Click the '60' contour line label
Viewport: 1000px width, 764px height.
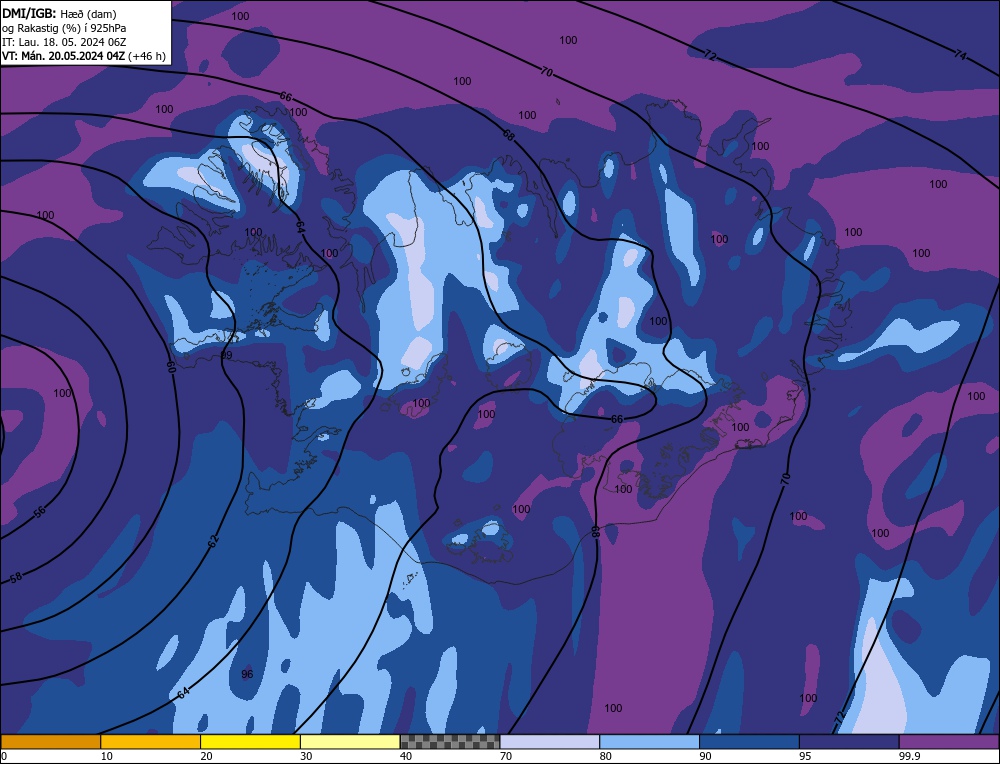(x=170, y=367)
